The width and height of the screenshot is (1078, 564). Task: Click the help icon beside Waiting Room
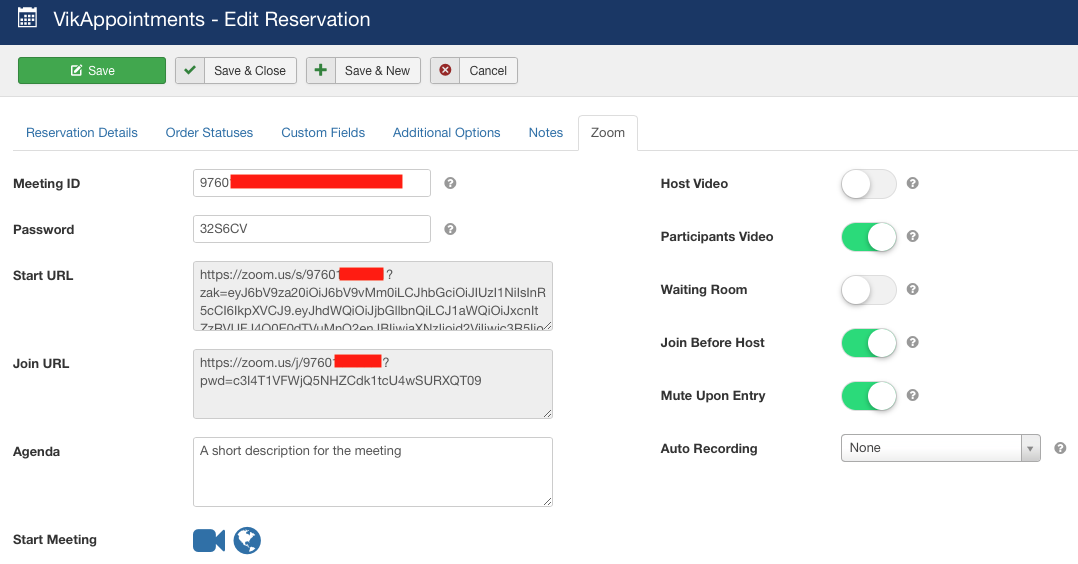coord(912,290)
